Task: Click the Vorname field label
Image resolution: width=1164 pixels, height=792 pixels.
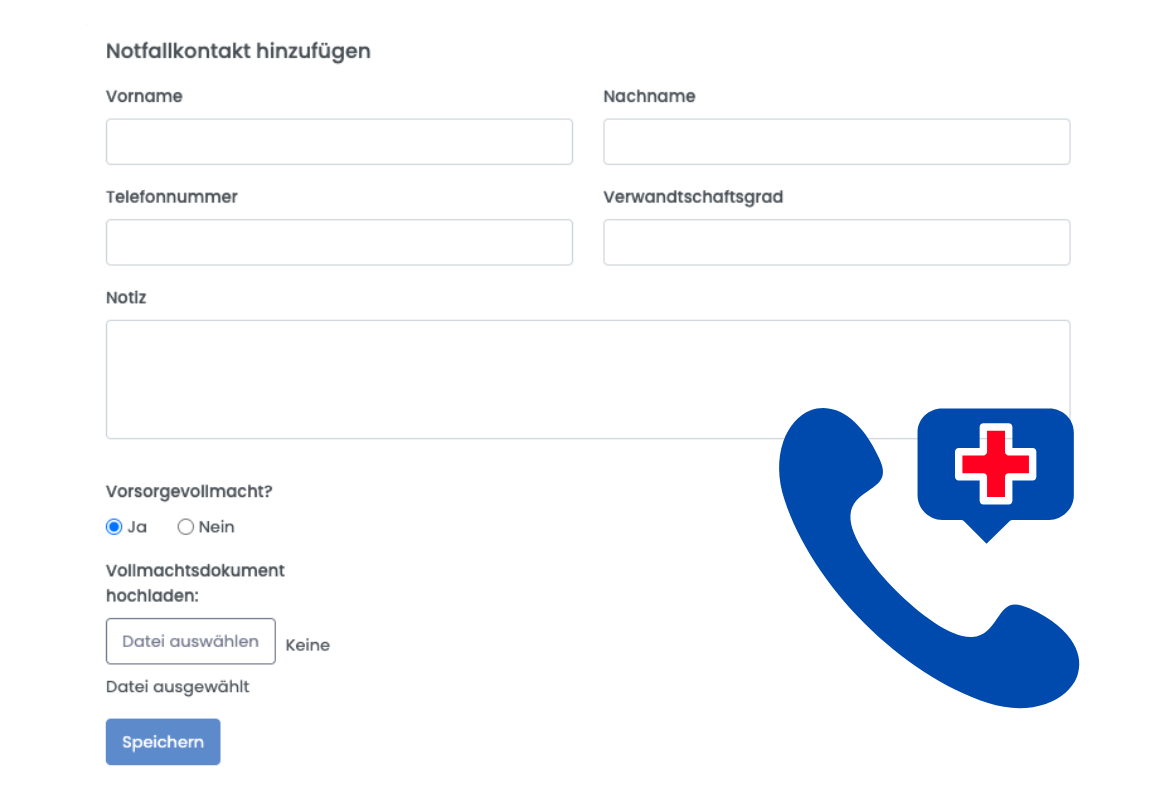Action: point(144,96)
